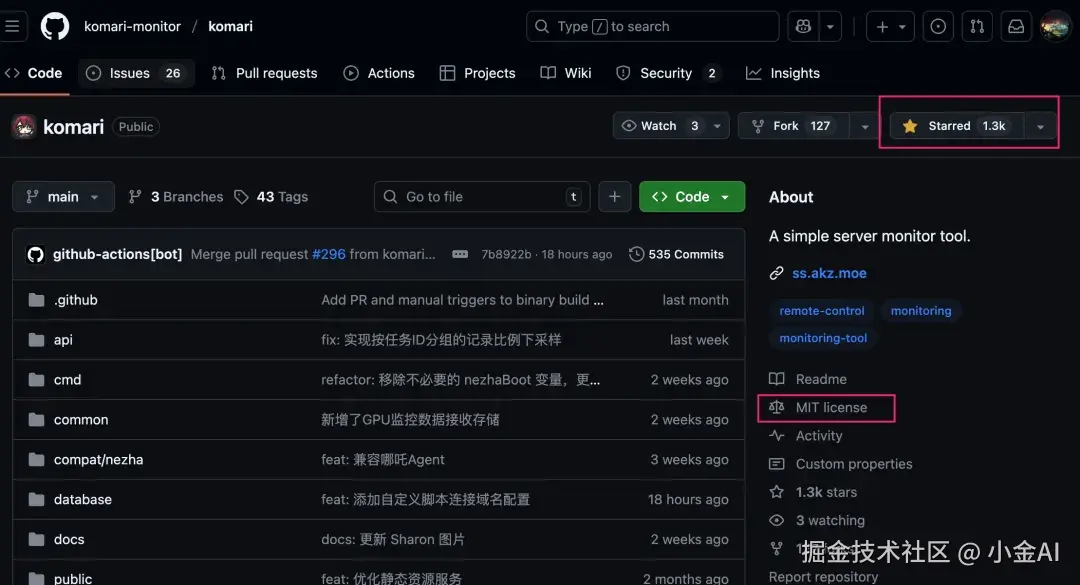This screenshot has height=585, width=1080.
Task: Open the create new plus menu
Action: pos(890,26)
